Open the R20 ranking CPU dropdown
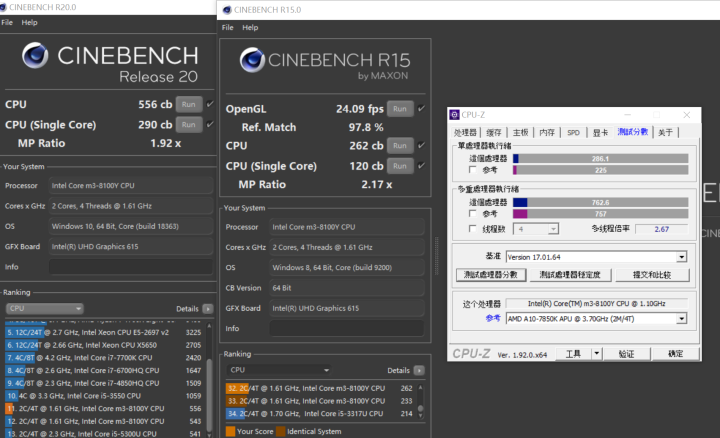The width and height of the screenshot is (720, 438). [45, 309]
